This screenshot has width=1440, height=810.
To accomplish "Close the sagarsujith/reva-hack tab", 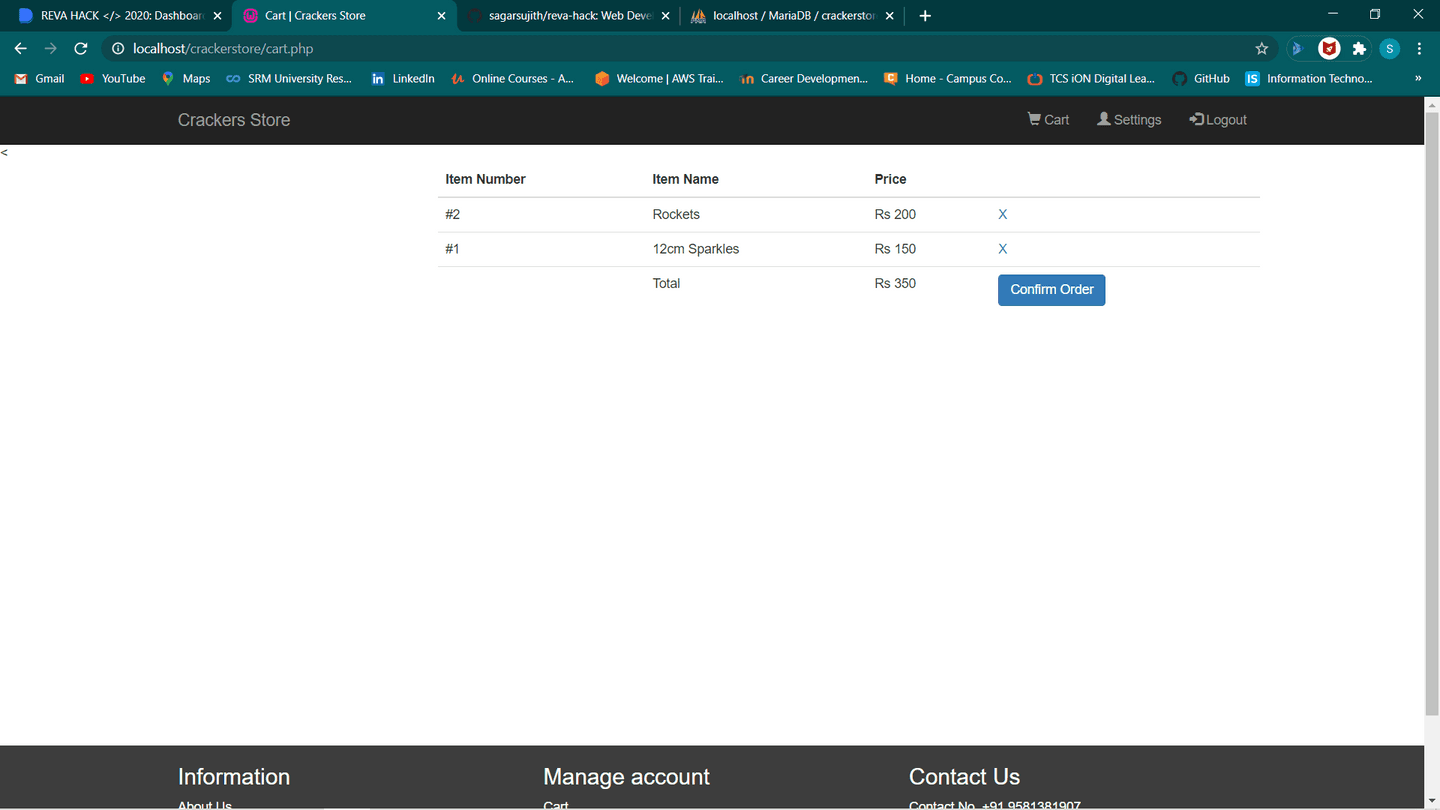I will (665, 16).
